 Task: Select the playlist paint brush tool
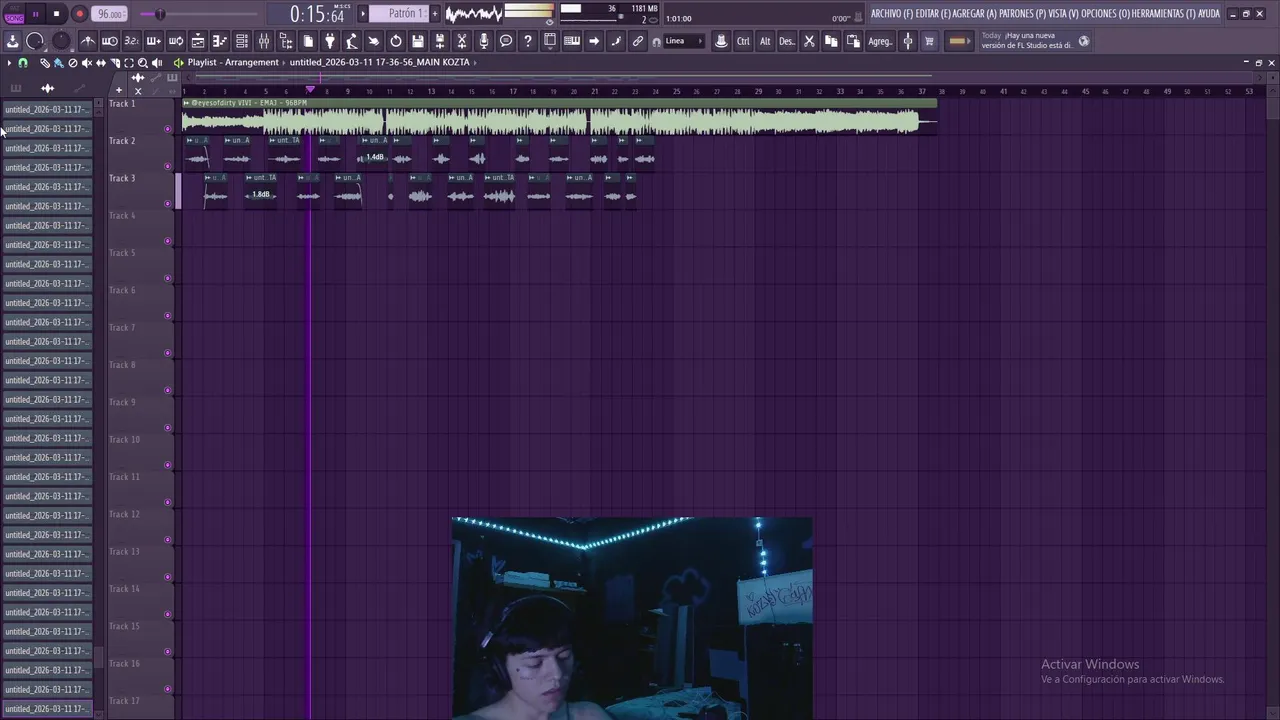tap(58, 63)
